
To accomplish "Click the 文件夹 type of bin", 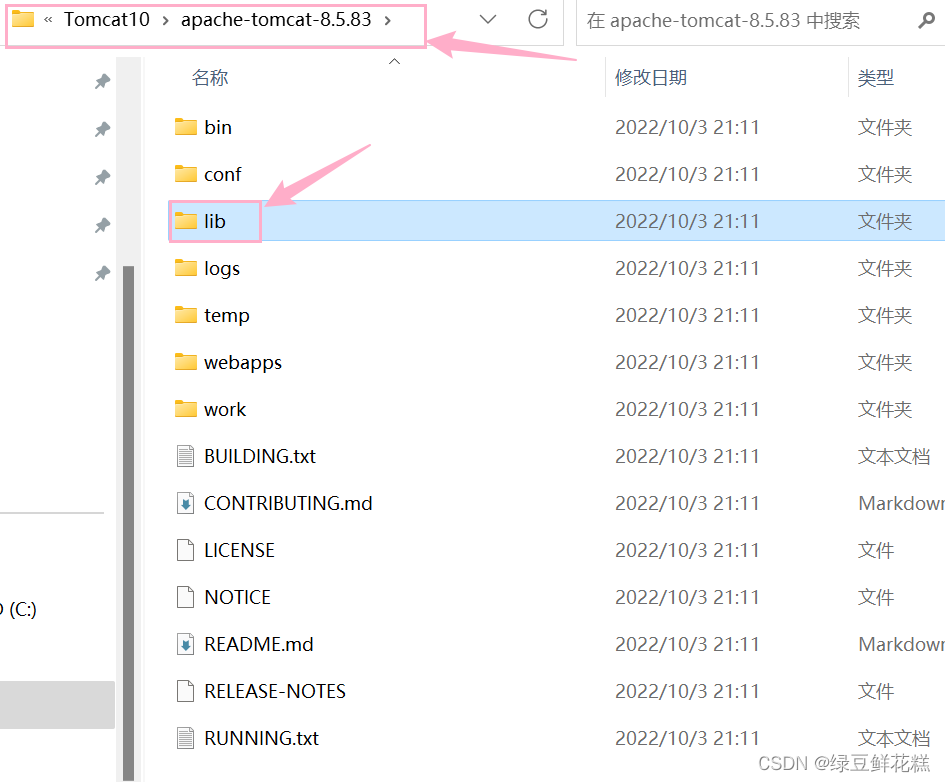I will (885, 127).
